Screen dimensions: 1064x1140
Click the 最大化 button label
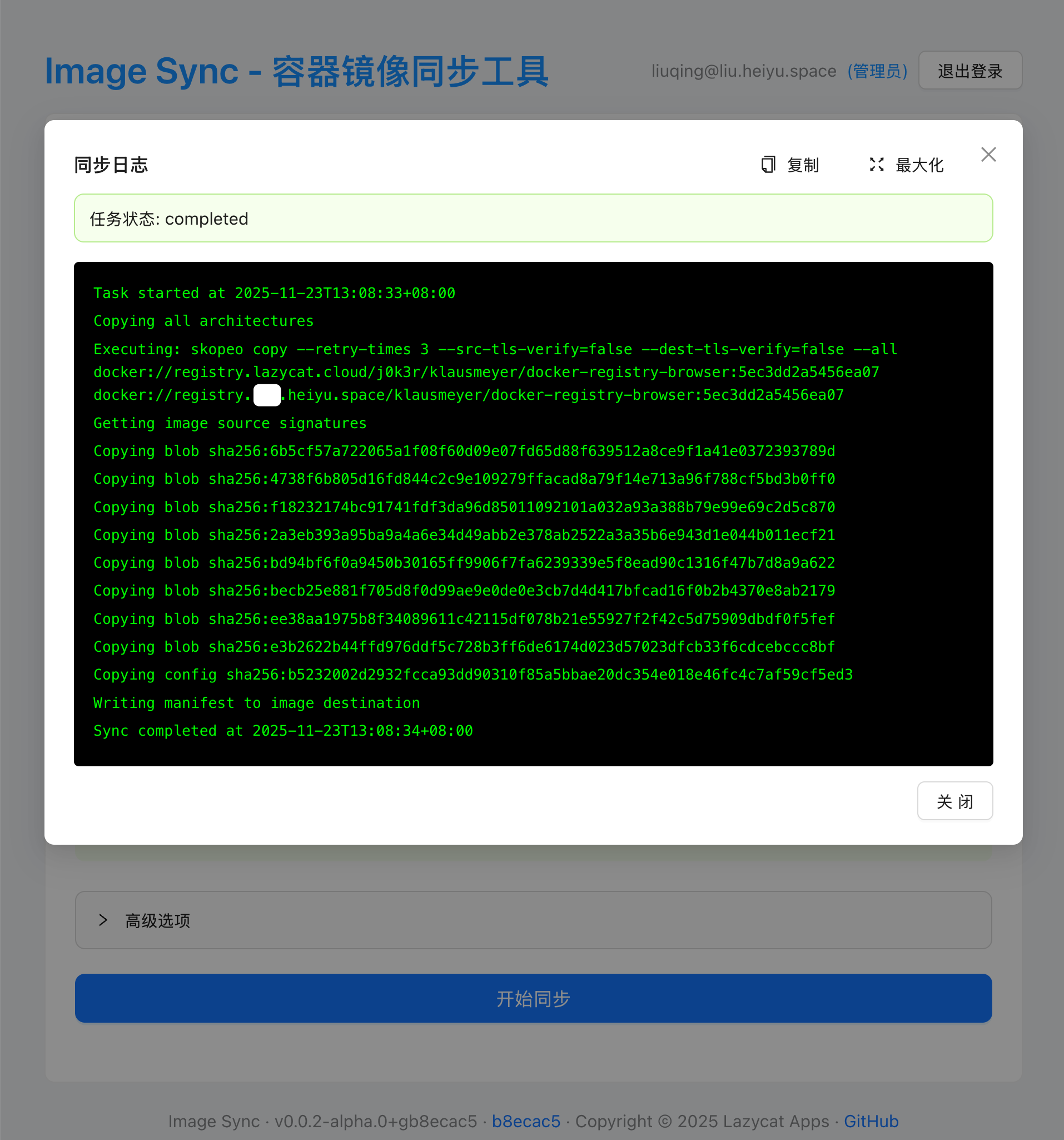pyautogui.click(x=919, y=165)
